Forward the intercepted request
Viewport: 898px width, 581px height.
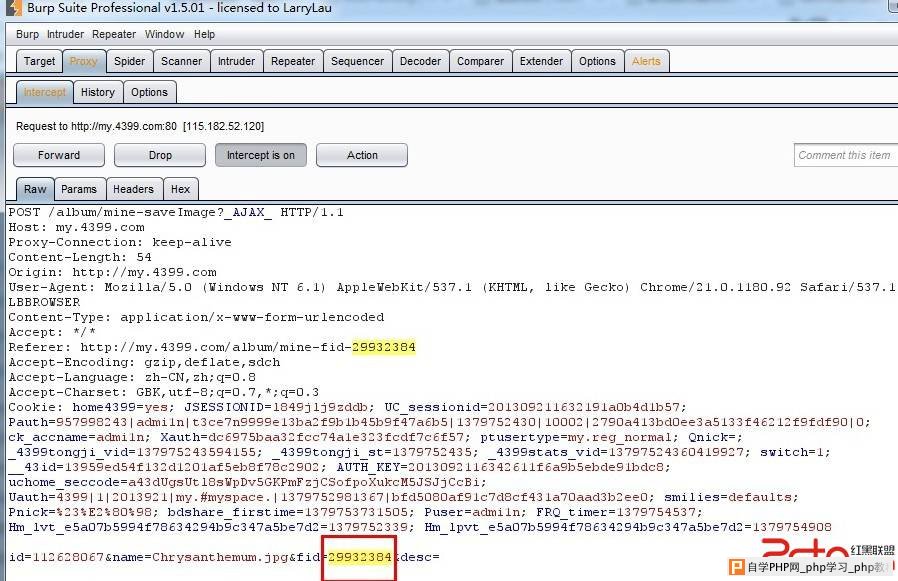coord(59,155)
